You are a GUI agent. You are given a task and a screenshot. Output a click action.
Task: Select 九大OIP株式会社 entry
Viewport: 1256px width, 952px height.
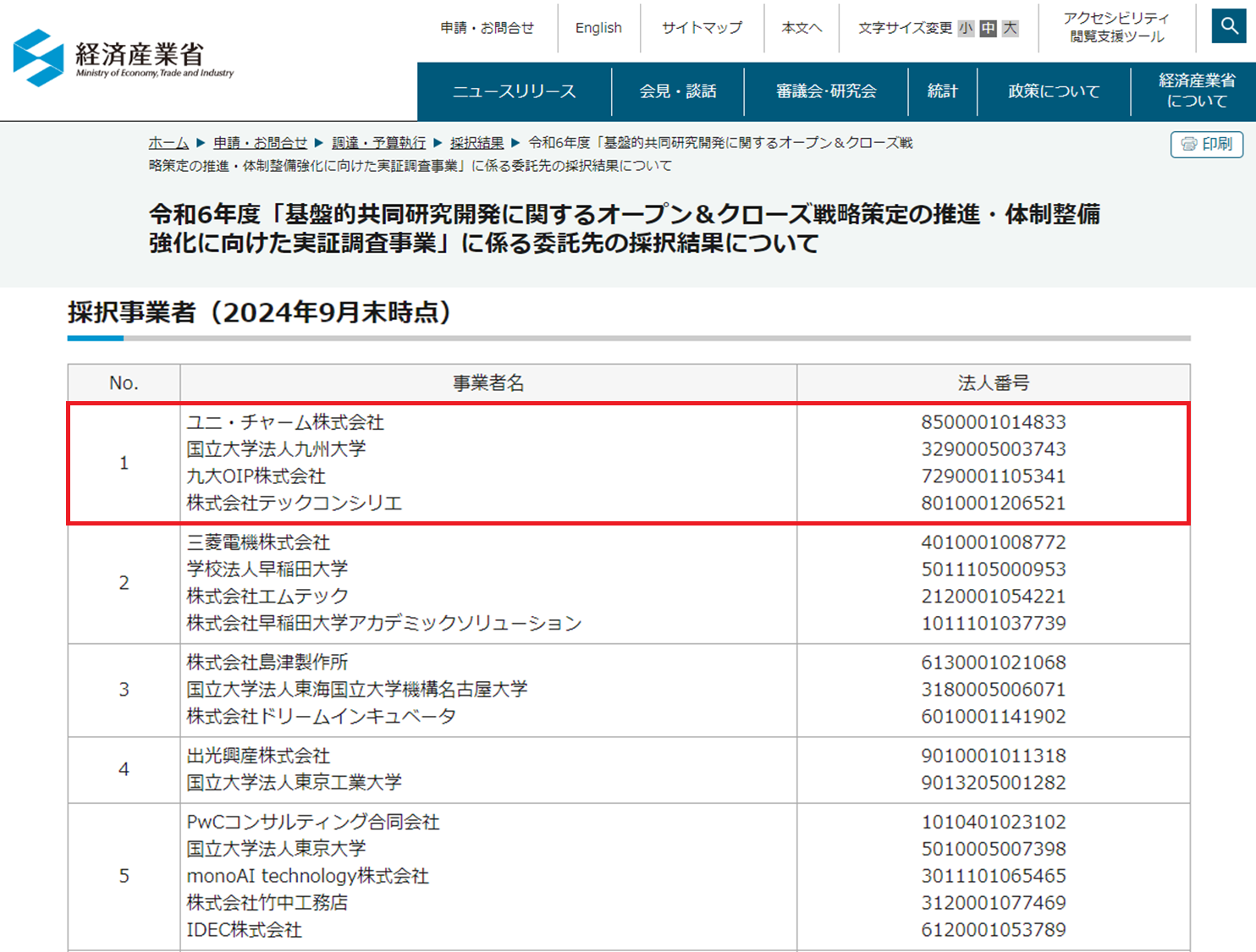tap(256, 476)
